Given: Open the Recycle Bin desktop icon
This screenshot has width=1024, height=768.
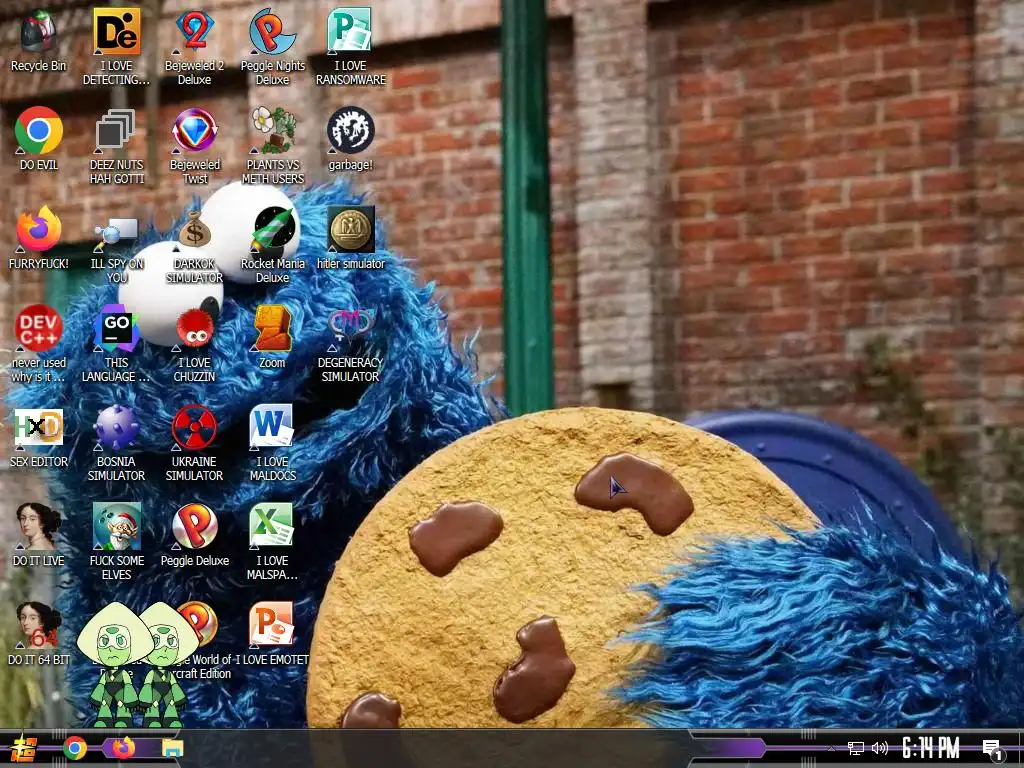Looking at the screenshot, I should tap(39, 40).
